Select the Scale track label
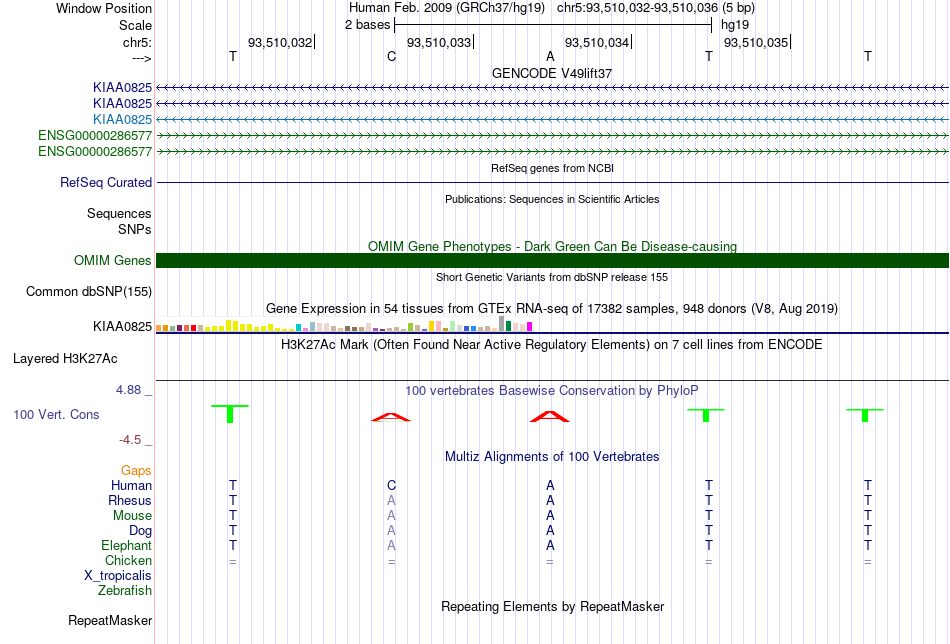 [135, 25]
